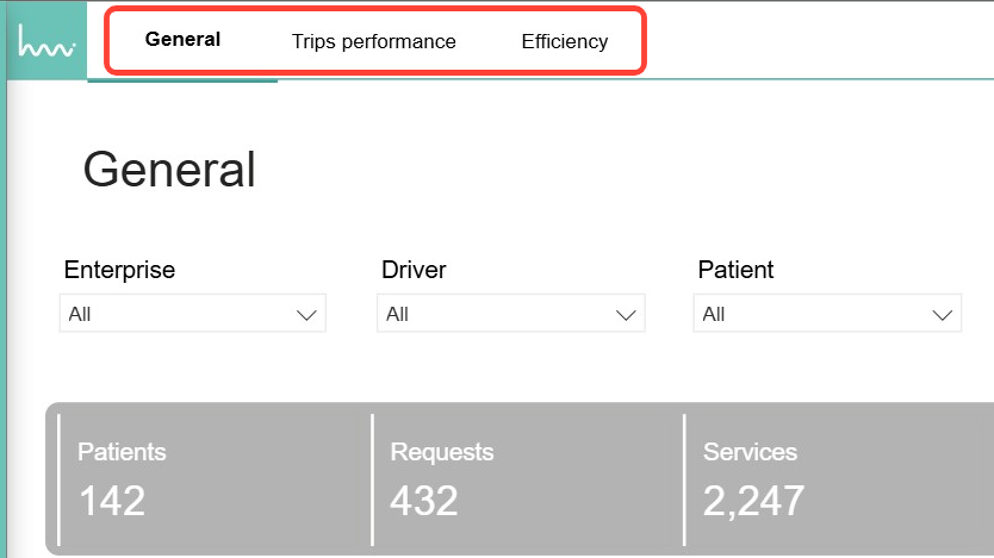Click the app logo in top-left corner

[x=46, y=41]
